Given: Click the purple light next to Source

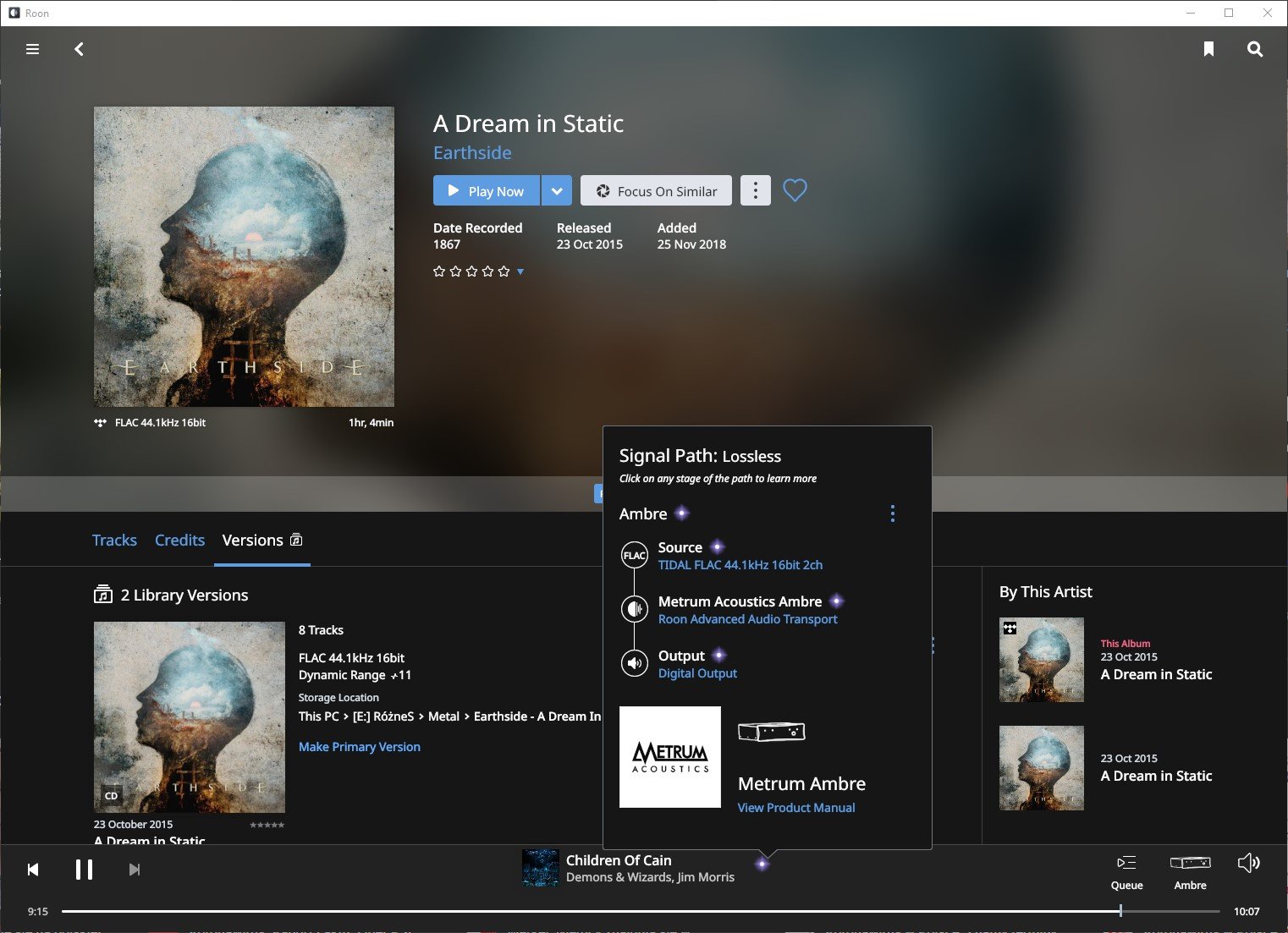Looking at the screenshot, I should (x=717, y=546).
